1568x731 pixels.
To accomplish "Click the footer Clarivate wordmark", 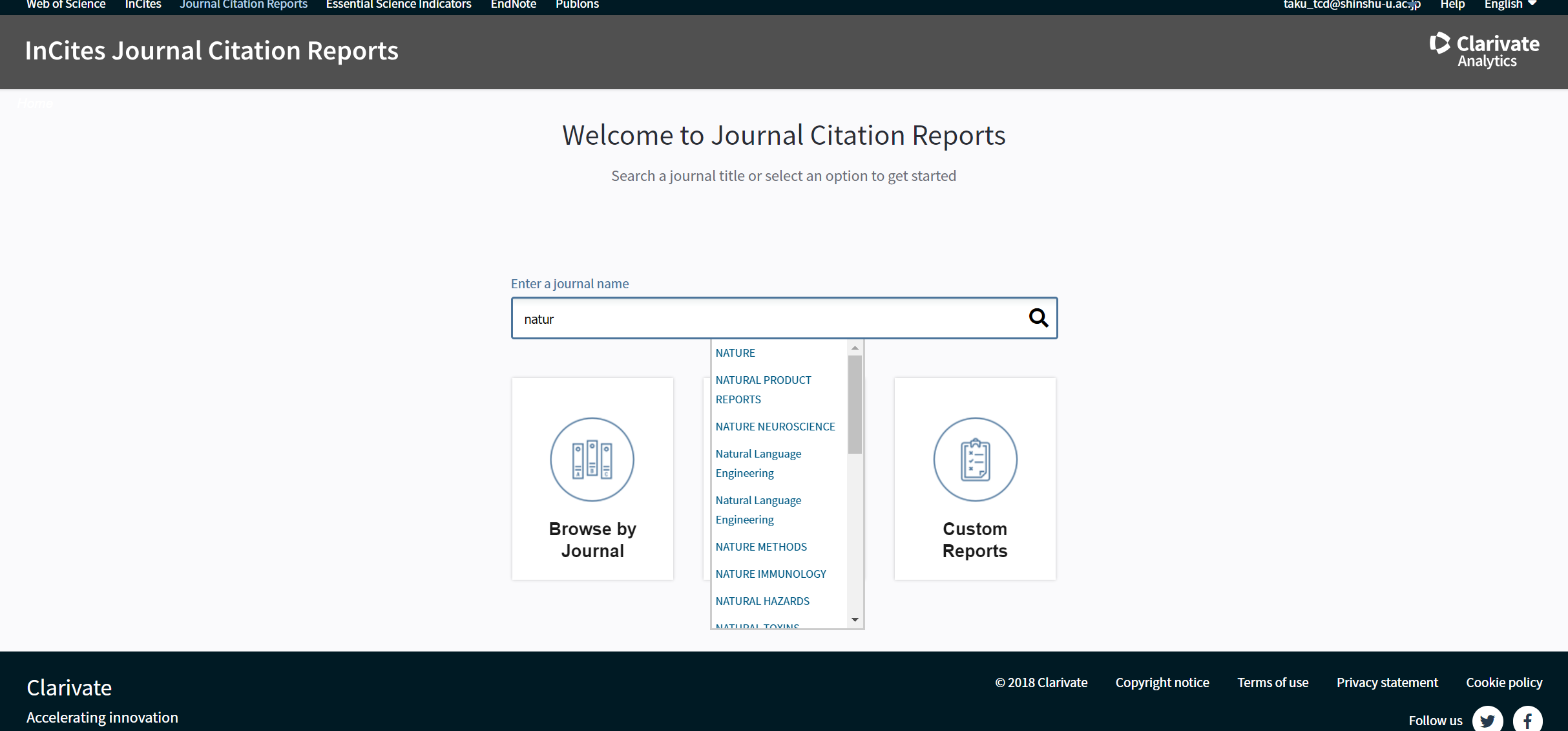I will pos(69,688).
